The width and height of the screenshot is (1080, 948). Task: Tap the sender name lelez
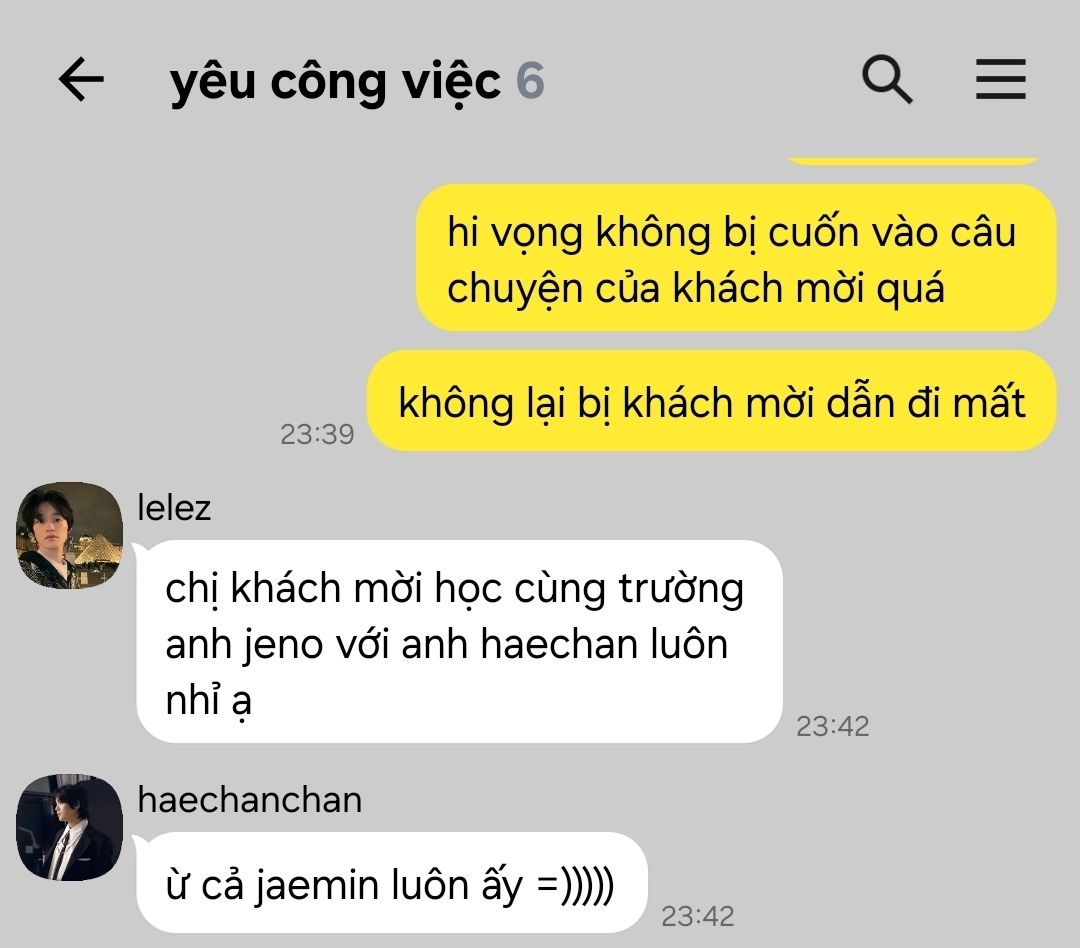[x=174, y=508]
